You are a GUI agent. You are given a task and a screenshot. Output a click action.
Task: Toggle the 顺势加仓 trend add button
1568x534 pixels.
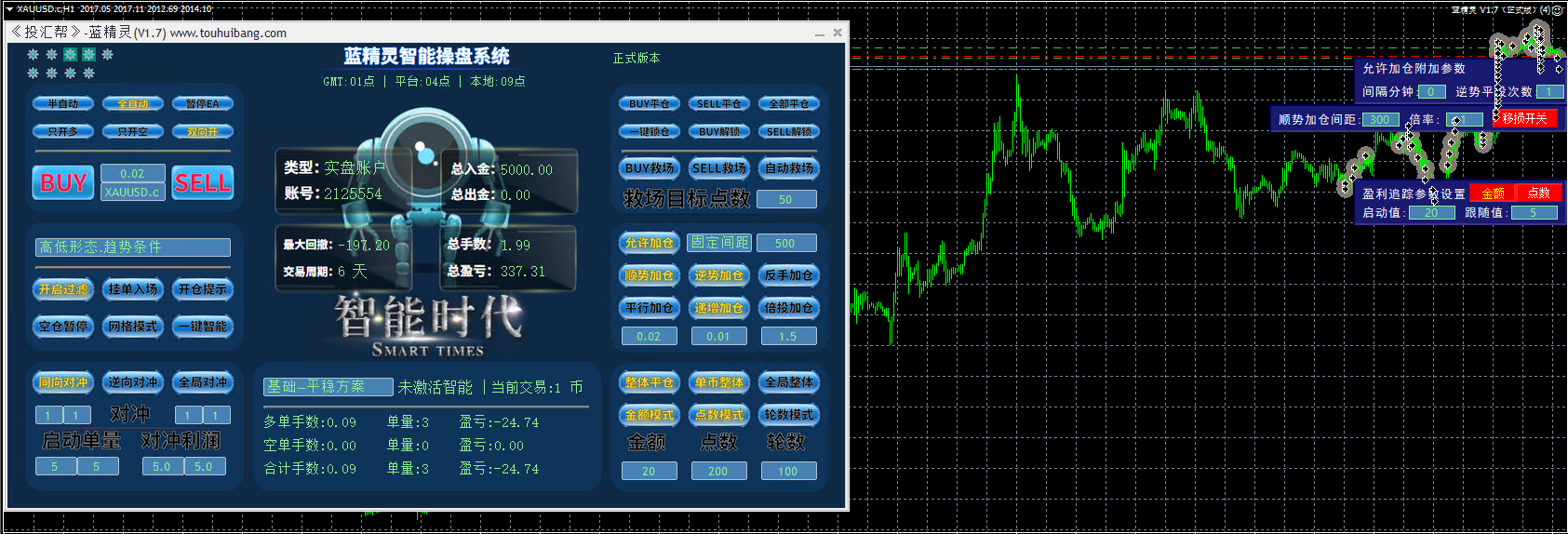(650, 275)
